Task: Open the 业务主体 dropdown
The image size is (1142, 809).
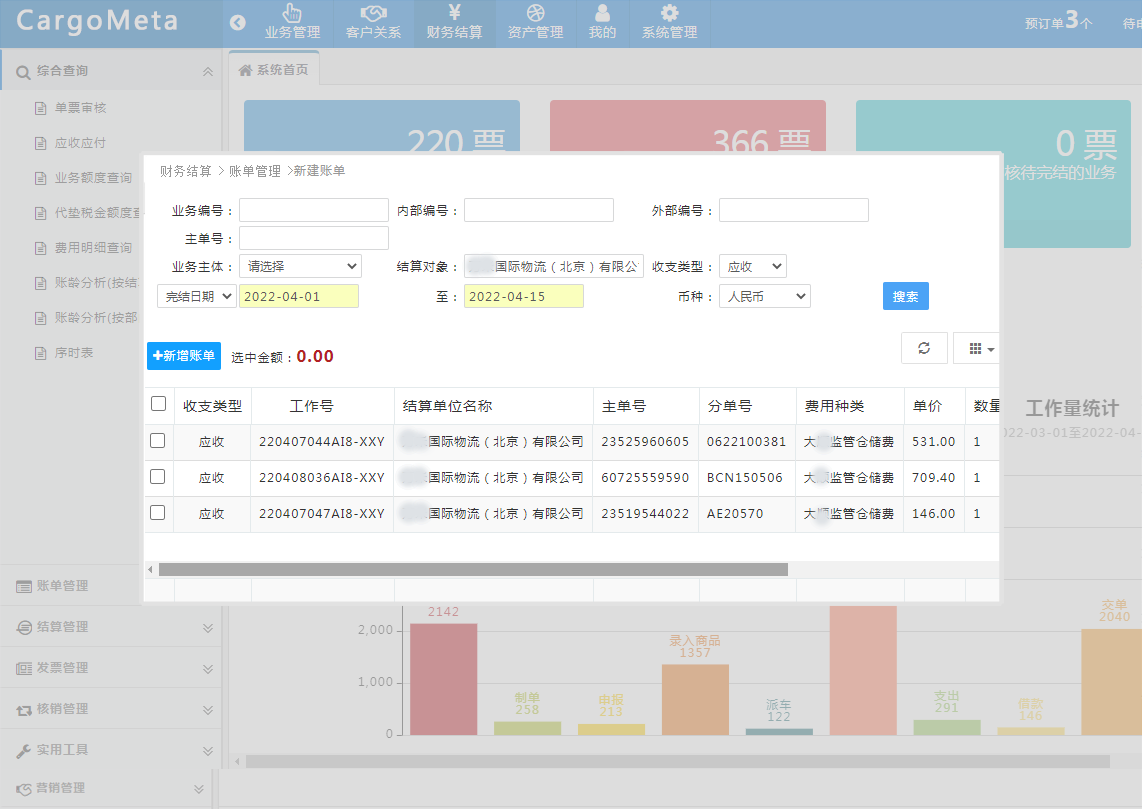Action: tap(299, 266)
